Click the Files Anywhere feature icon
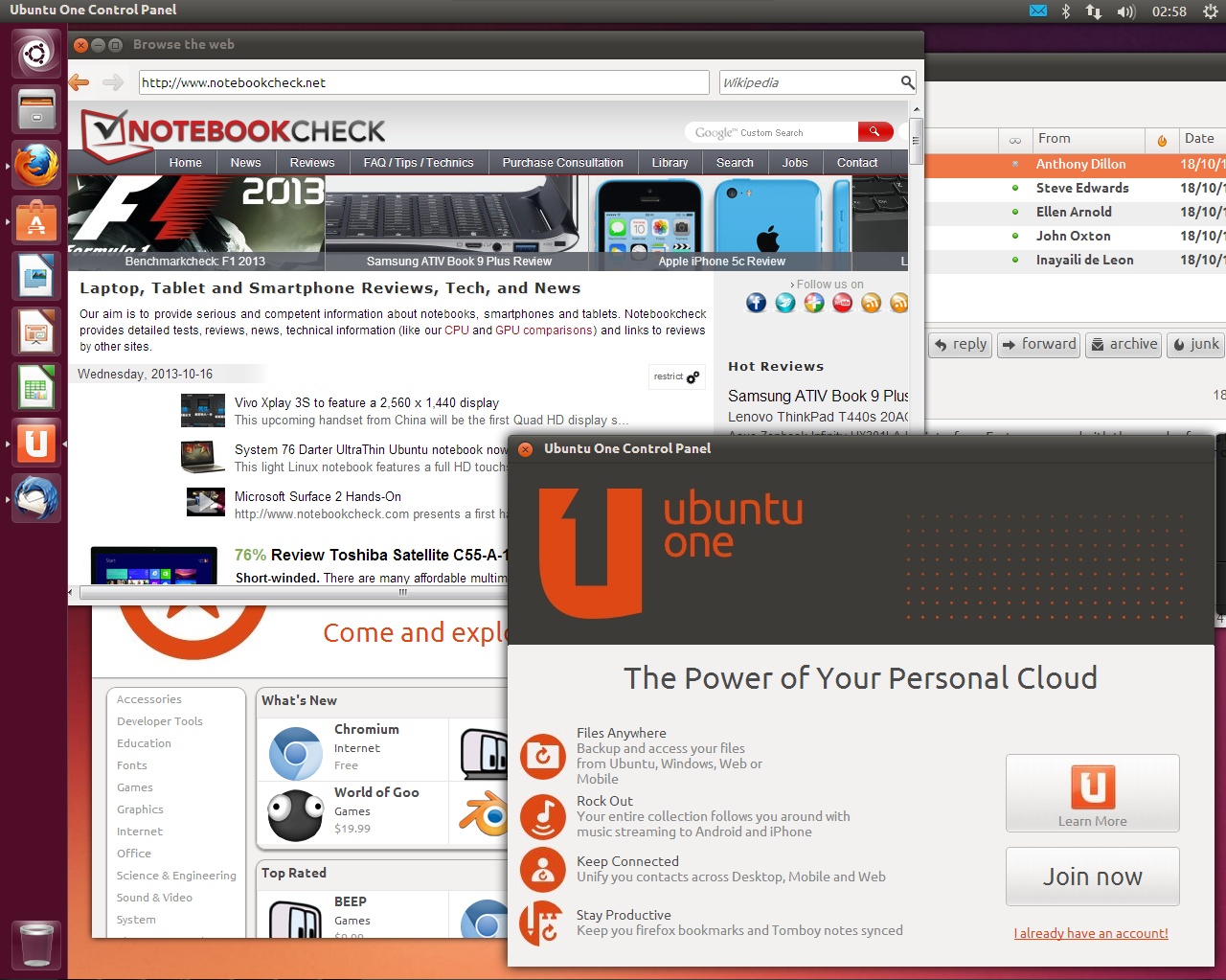This screenshot has height=980, width=1226. [543, 756]
